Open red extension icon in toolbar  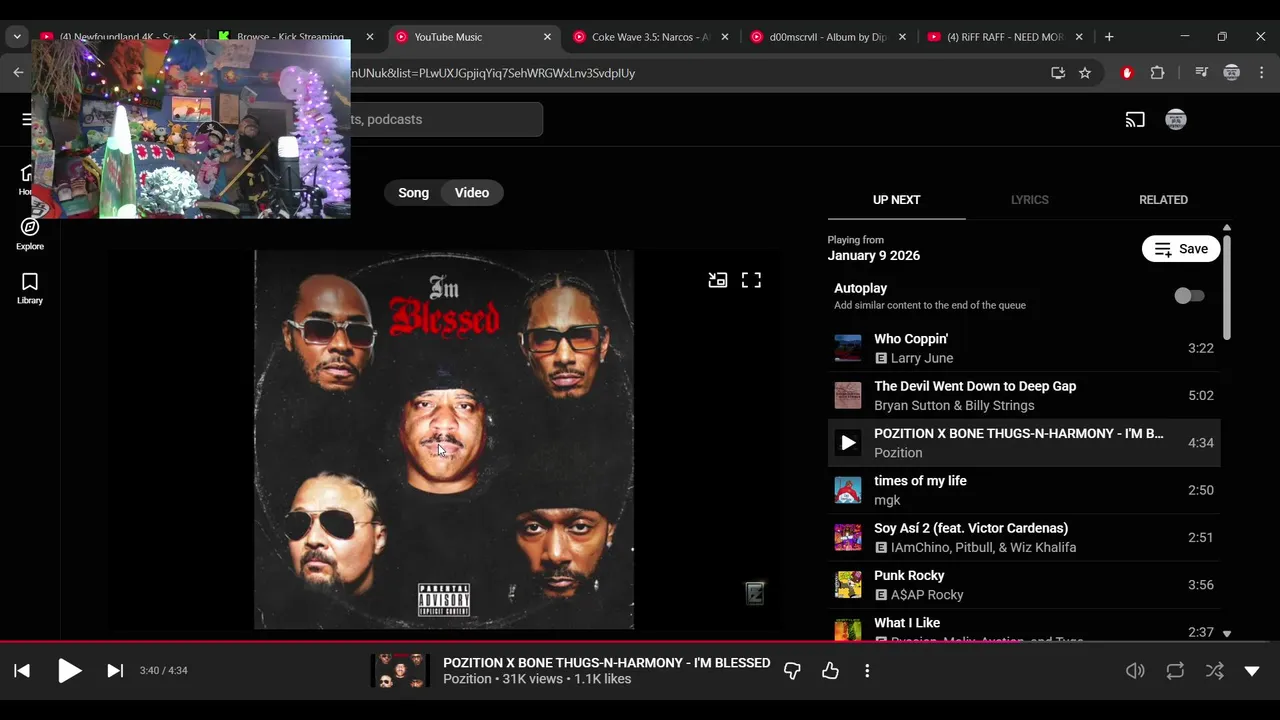click(1127, 73)
